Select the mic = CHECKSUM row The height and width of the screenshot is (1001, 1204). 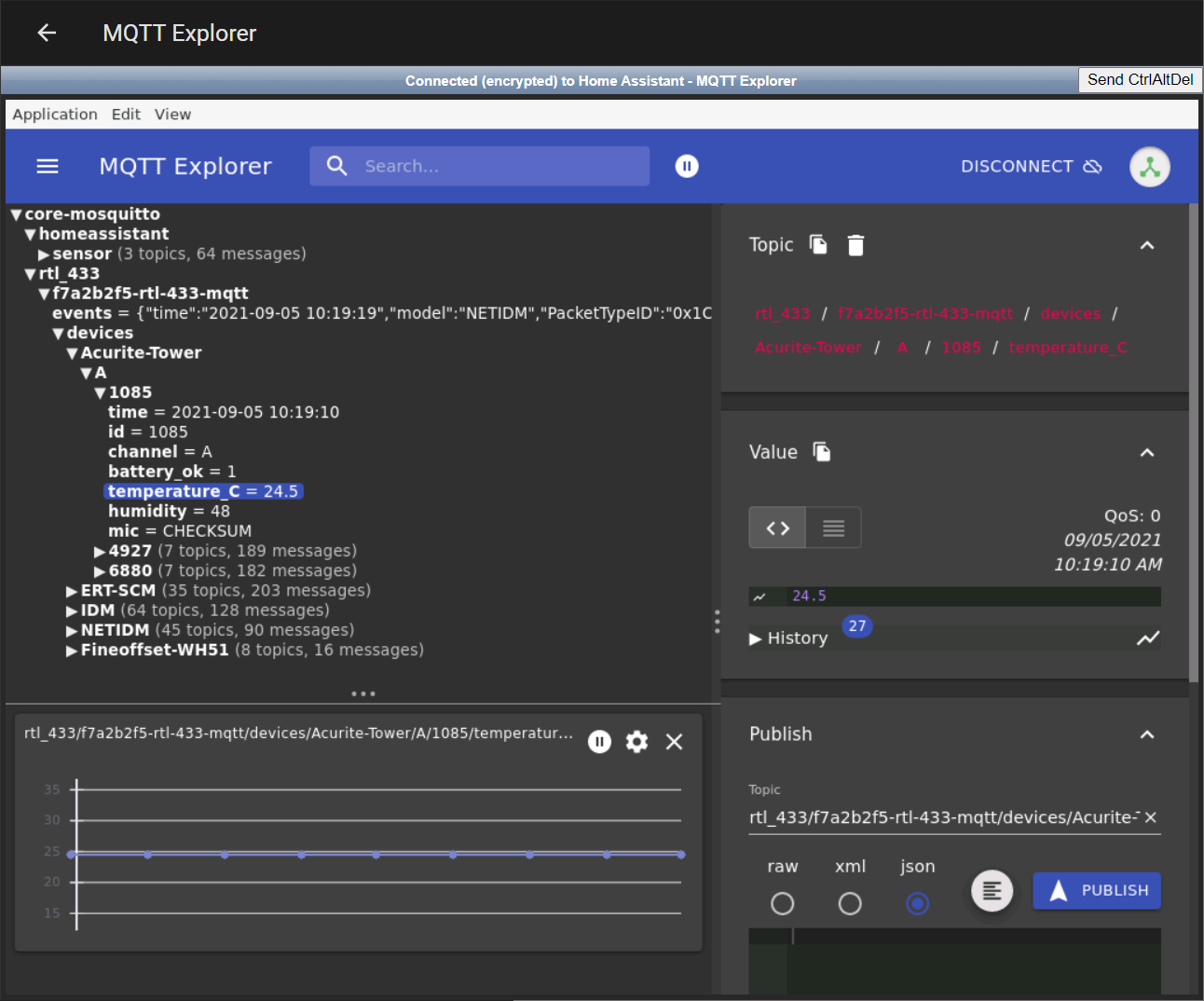180,531
